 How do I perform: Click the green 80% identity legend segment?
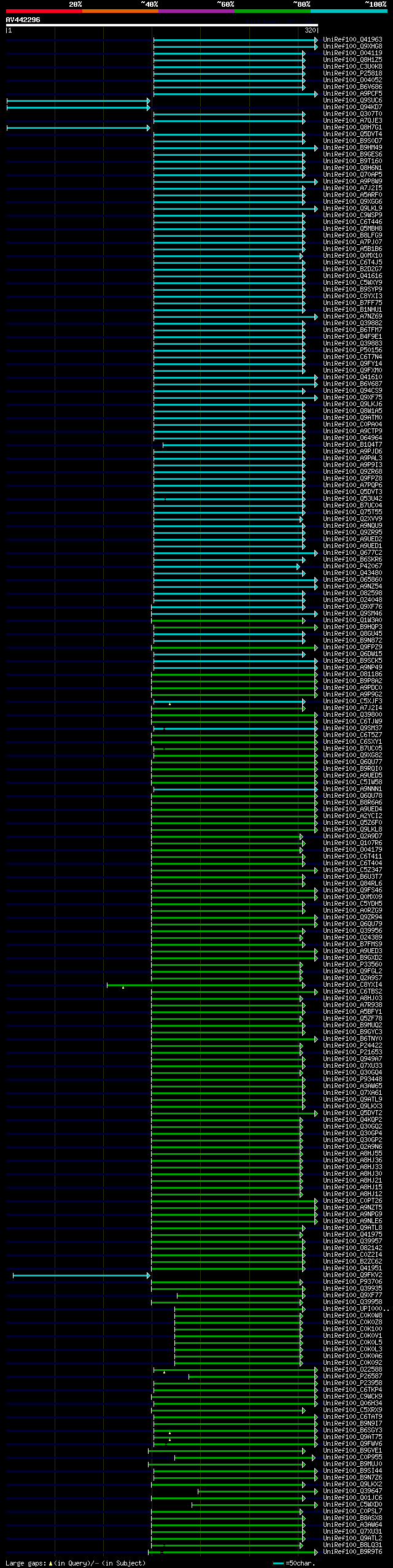pyautogui.click(x=273, y=11)
